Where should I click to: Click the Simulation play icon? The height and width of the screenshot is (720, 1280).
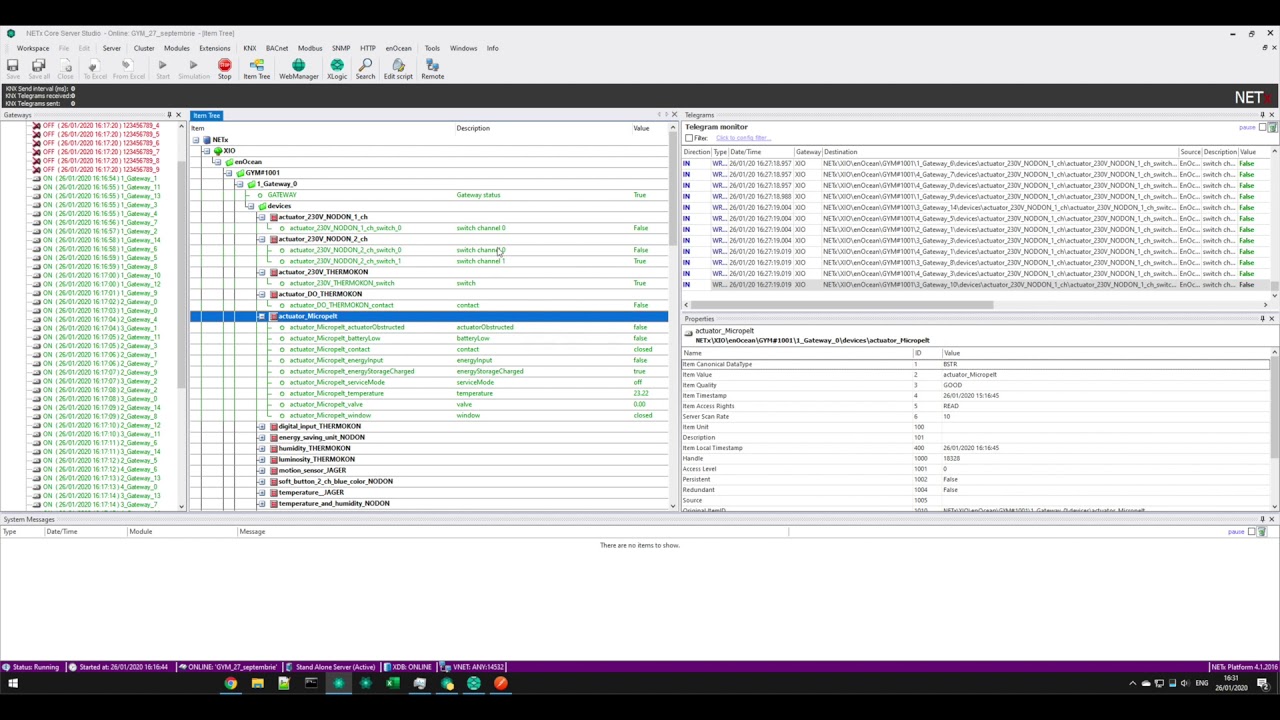click(194, 68)
